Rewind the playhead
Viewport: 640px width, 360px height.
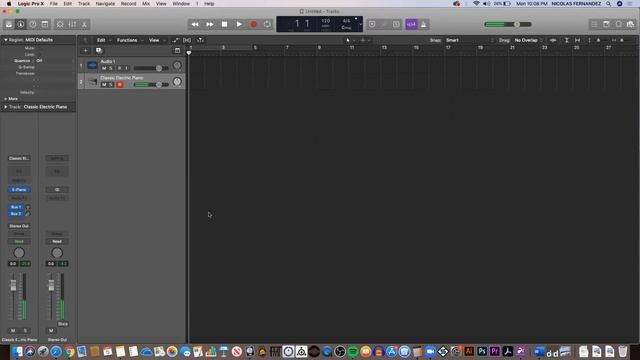tap(195, 24)
